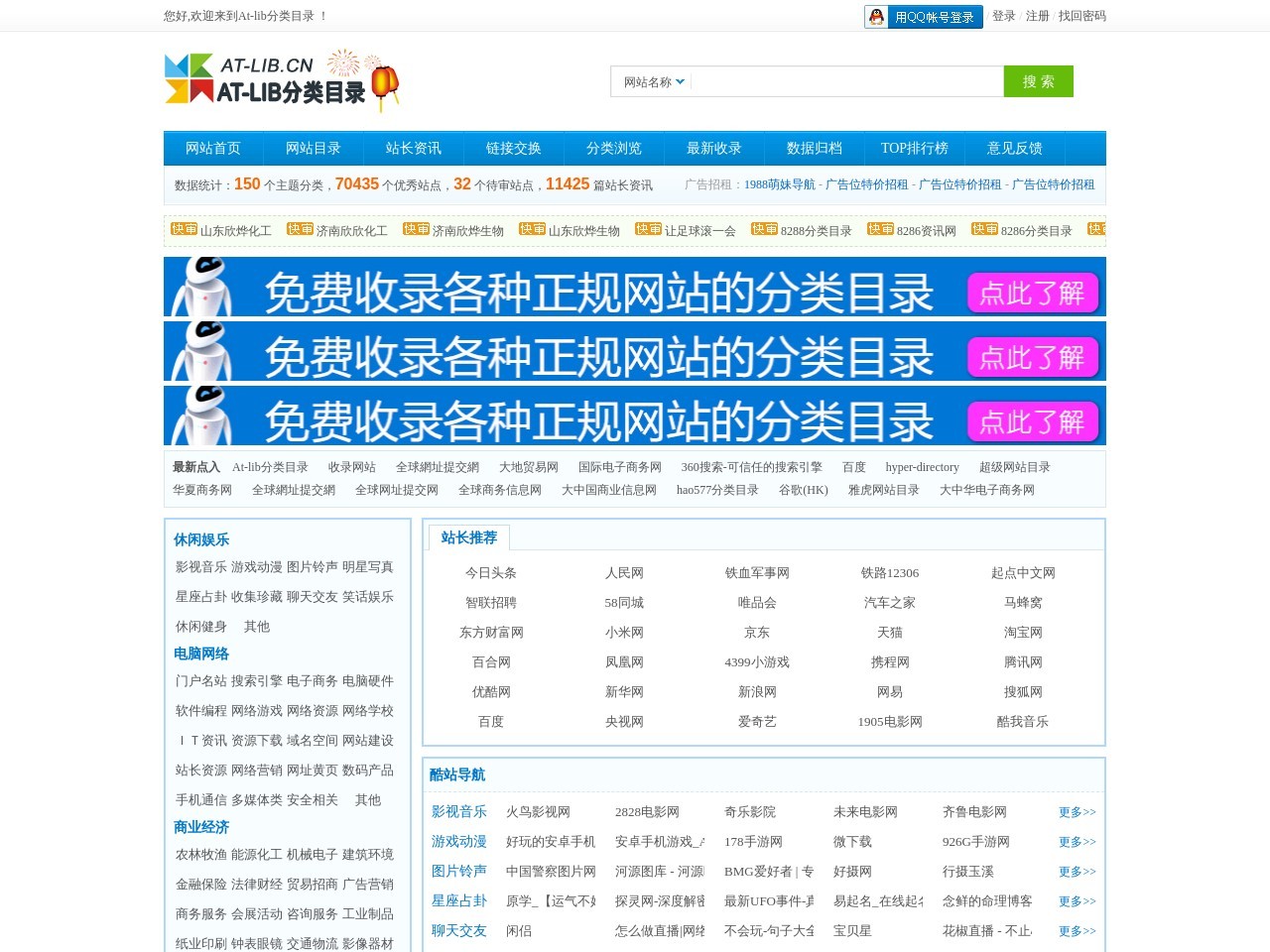Open the 网站名称 search type dropdown

pyautogui.click(x=654, y=82)
